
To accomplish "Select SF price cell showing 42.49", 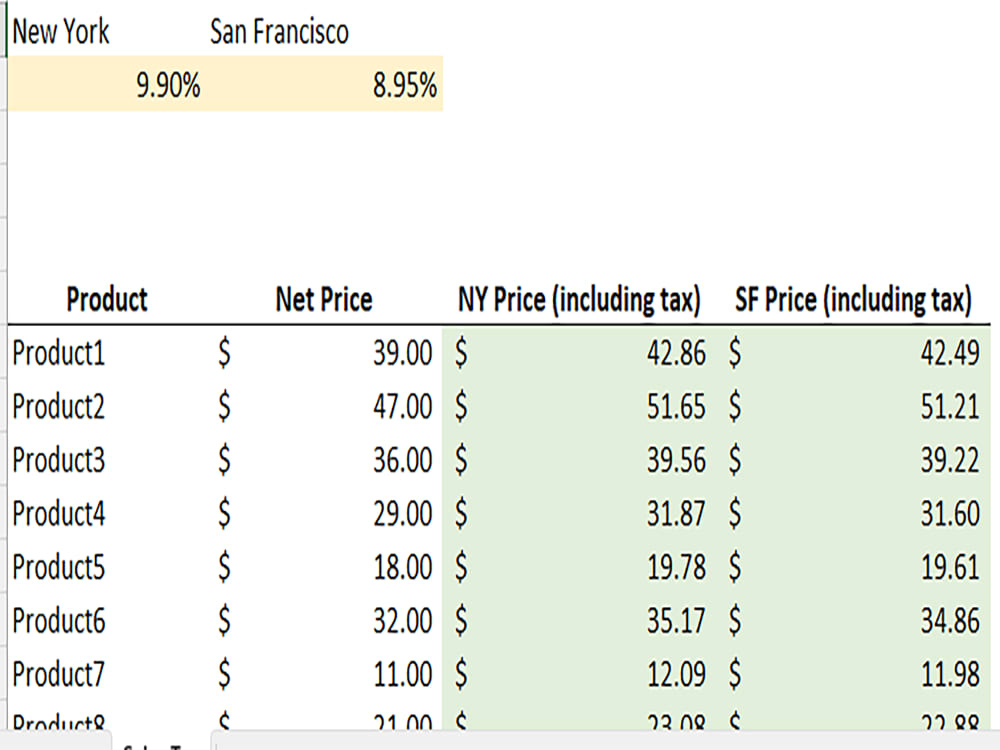I will (950, 353).
